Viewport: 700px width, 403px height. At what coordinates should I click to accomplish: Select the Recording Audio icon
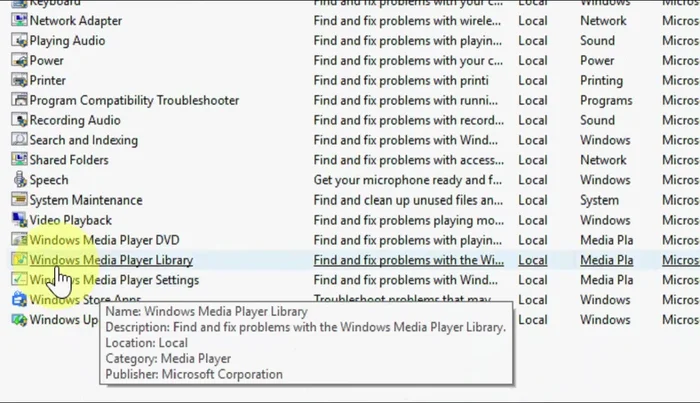coord(19,121)
